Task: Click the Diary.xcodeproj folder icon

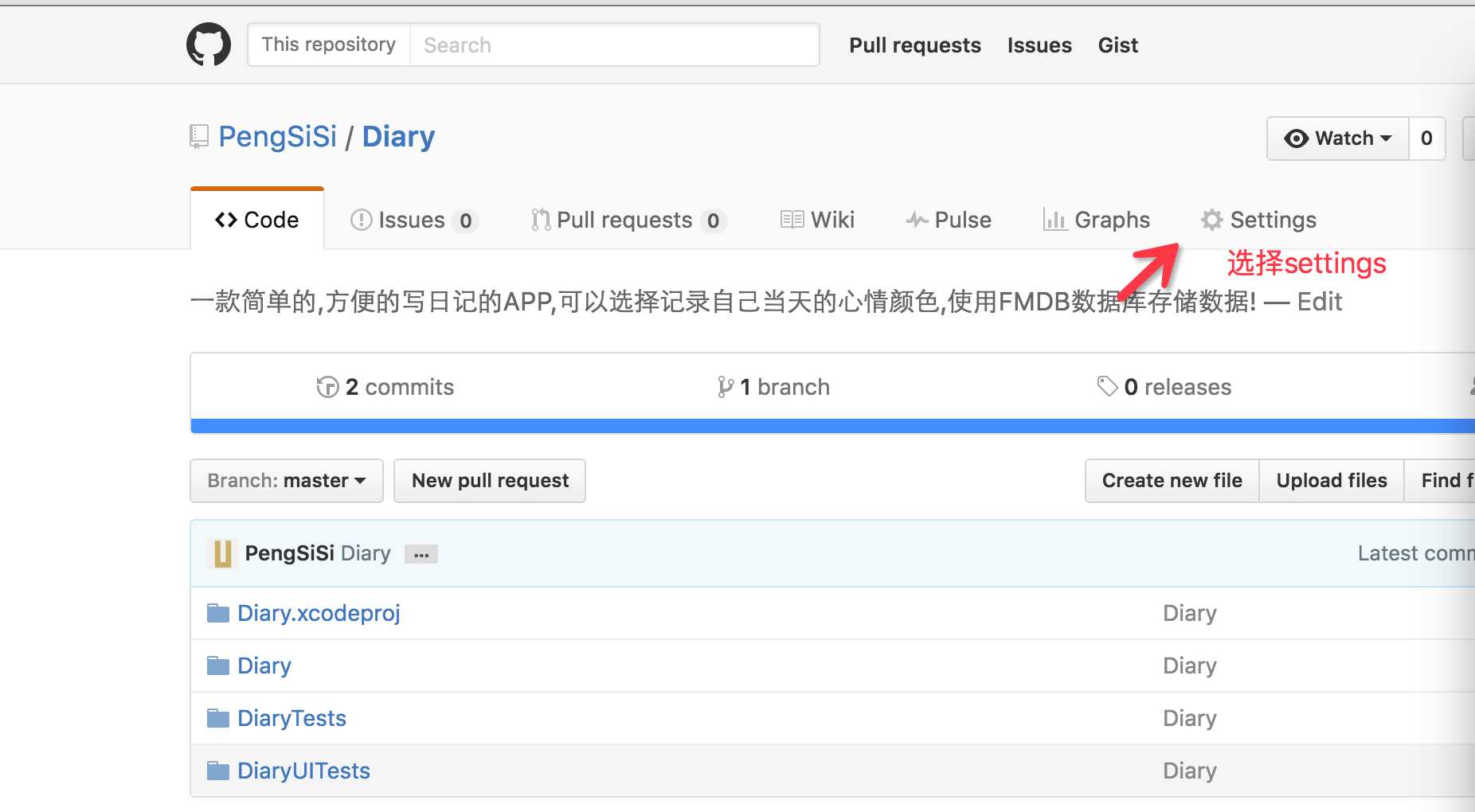Action: point(218,613)
